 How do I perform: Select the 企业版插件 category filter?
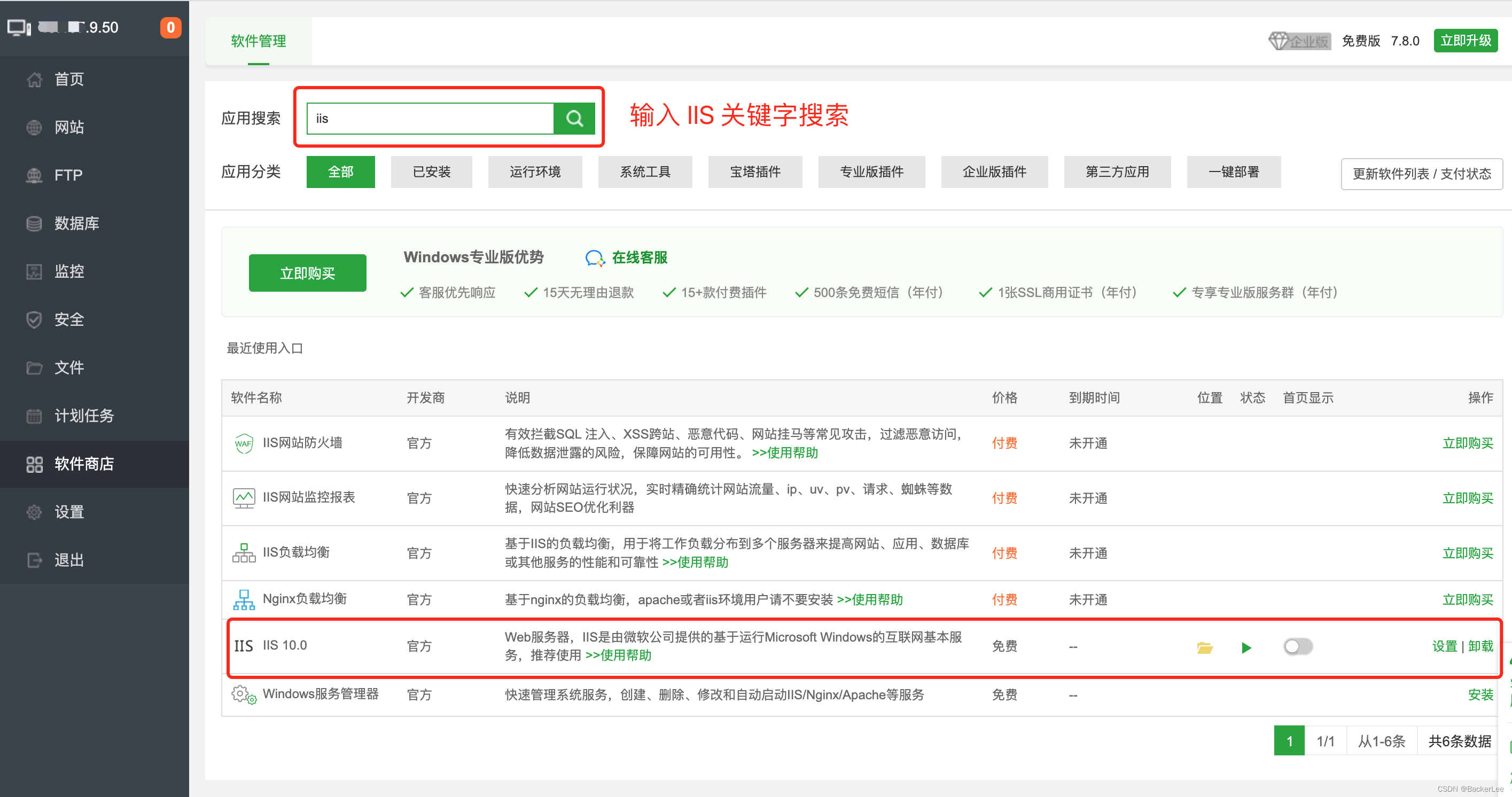(994, 172)
